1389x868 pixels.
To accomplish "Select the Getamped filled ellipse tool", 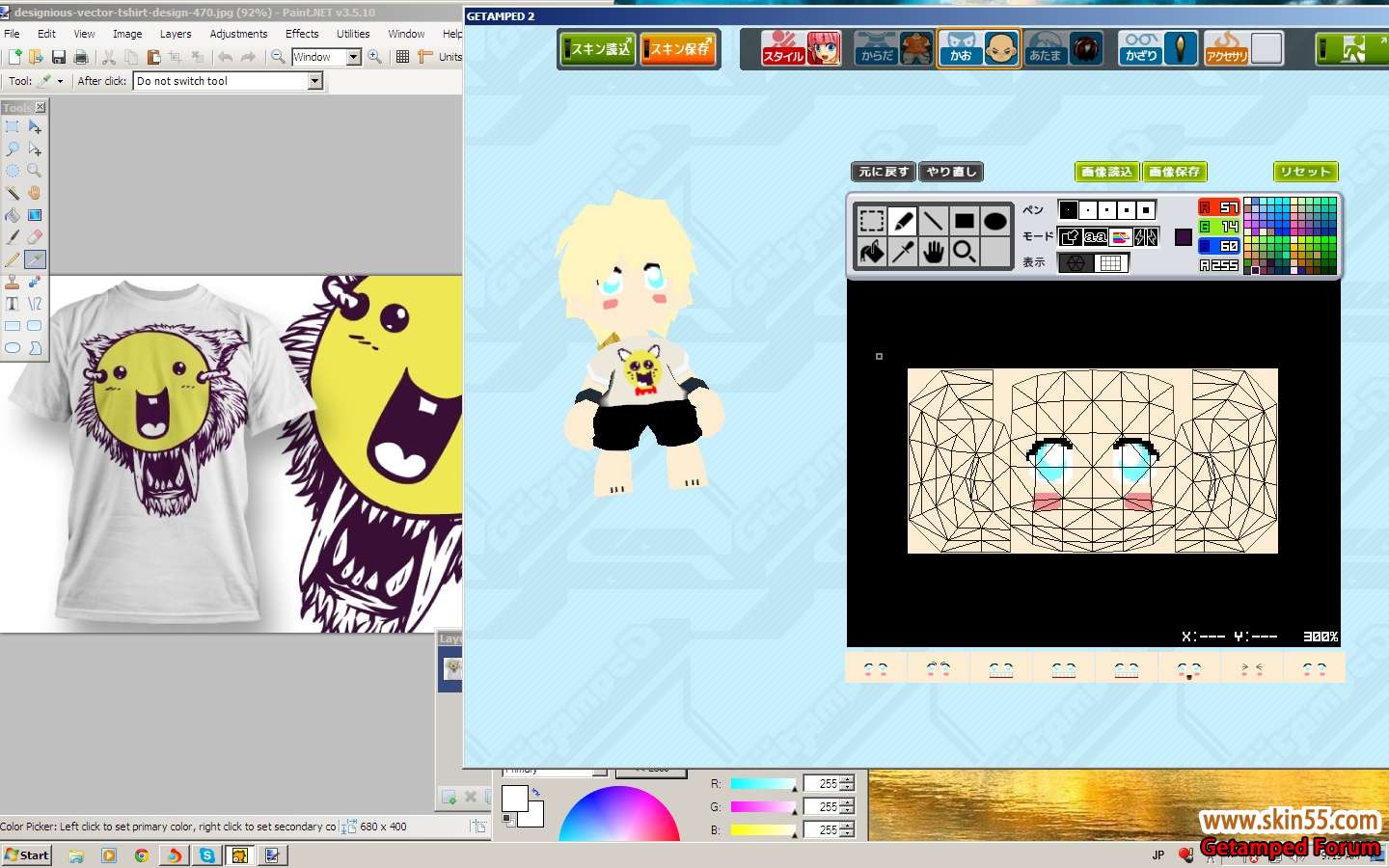I will coord(994,221).
